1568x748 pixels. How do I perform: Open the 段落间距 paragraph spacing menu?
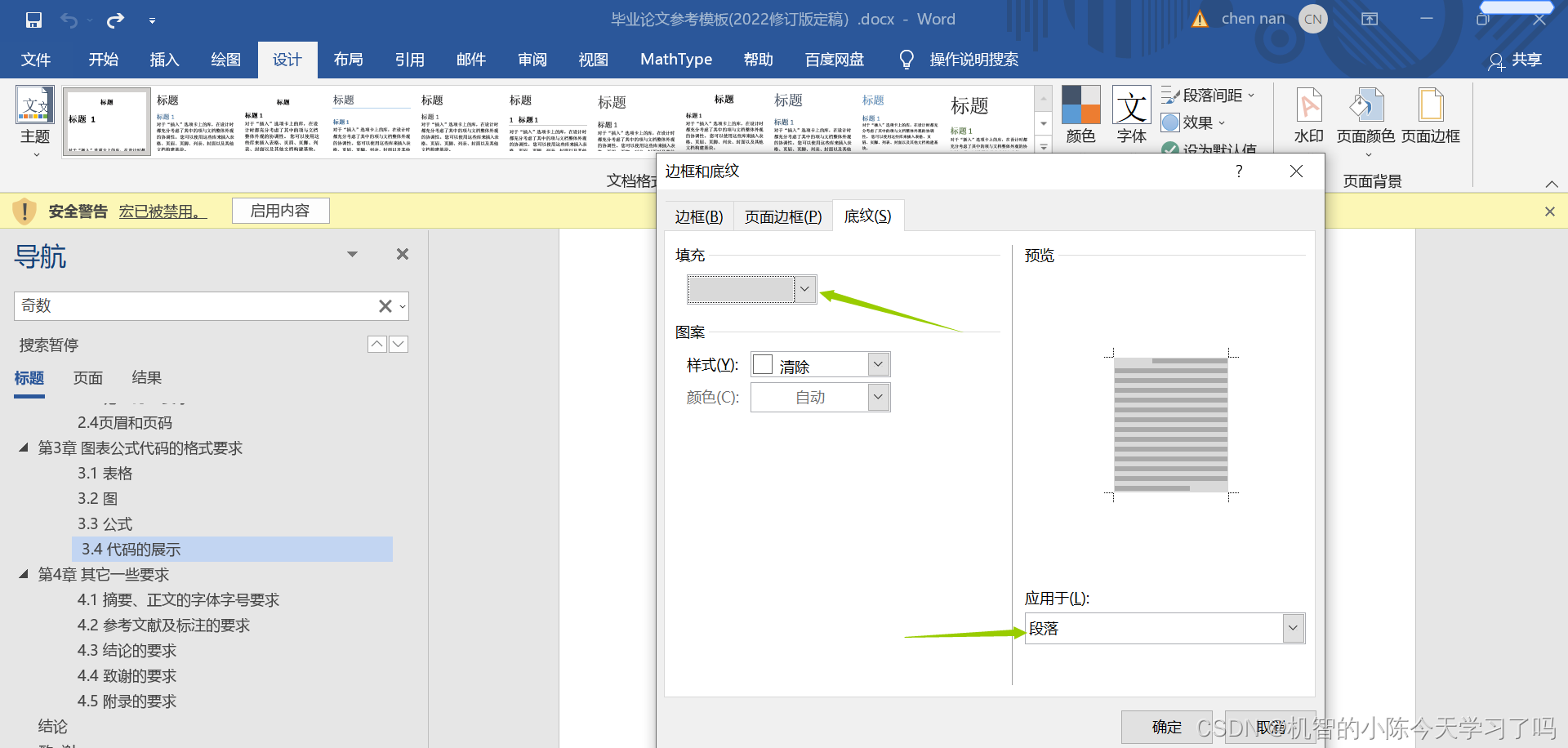(1209, 96)
